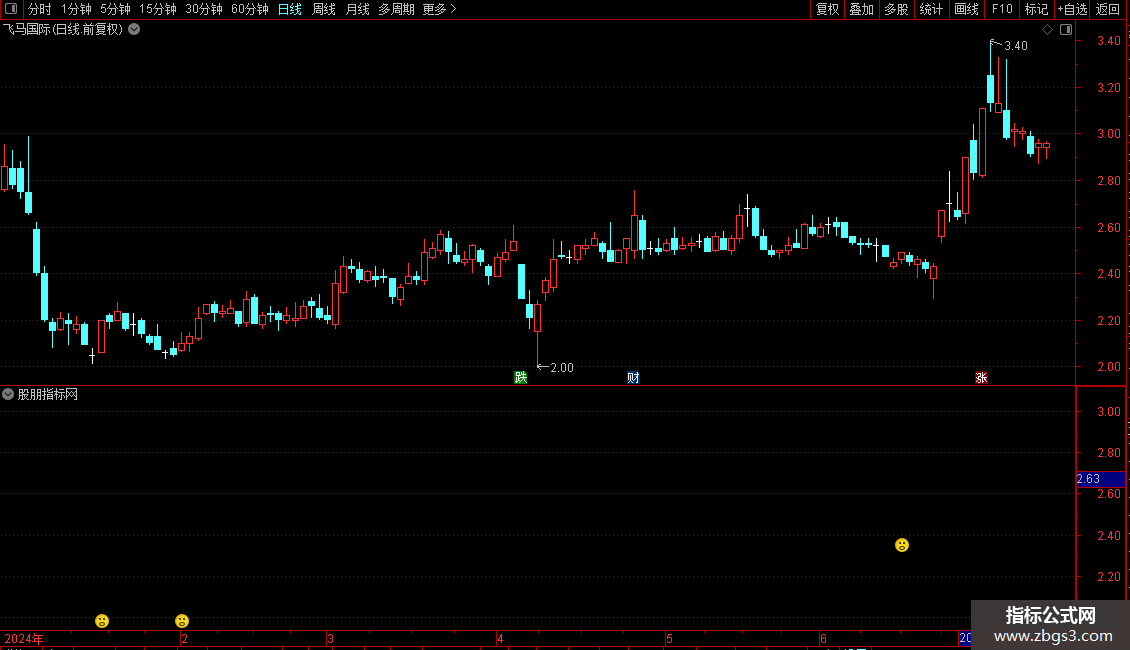Viewport: 1130px width, 650px height.
Task: Click the panel layout icon at top-left
Action: (x=11, y=9)
